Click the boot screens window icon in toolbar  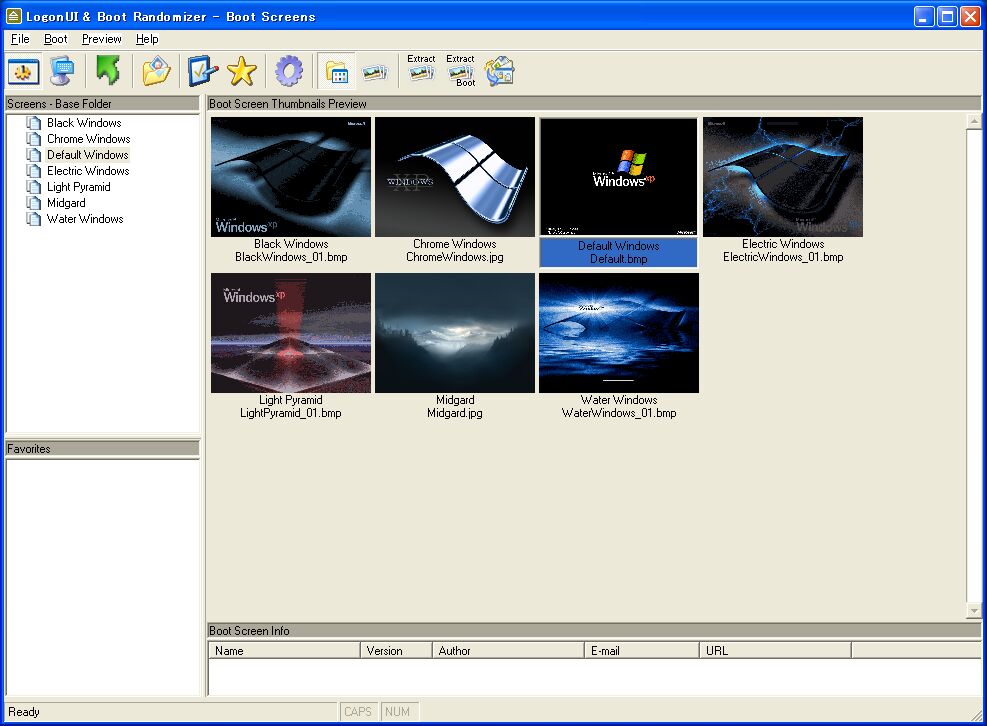(x=24, y=71)
